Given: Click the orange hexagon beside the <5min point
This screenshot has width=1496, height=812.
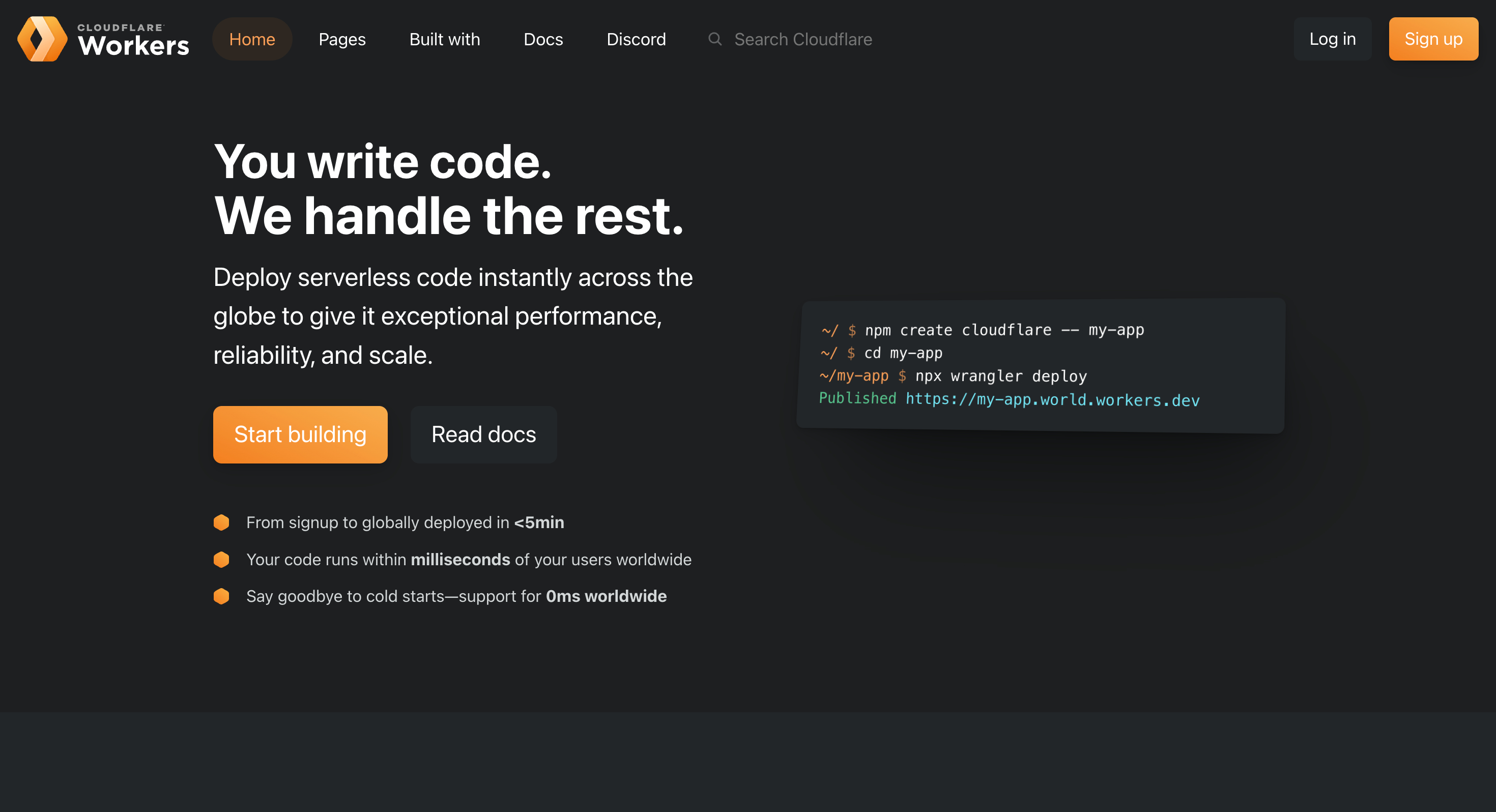Looking at the screenshot, I should pos(222,522).
